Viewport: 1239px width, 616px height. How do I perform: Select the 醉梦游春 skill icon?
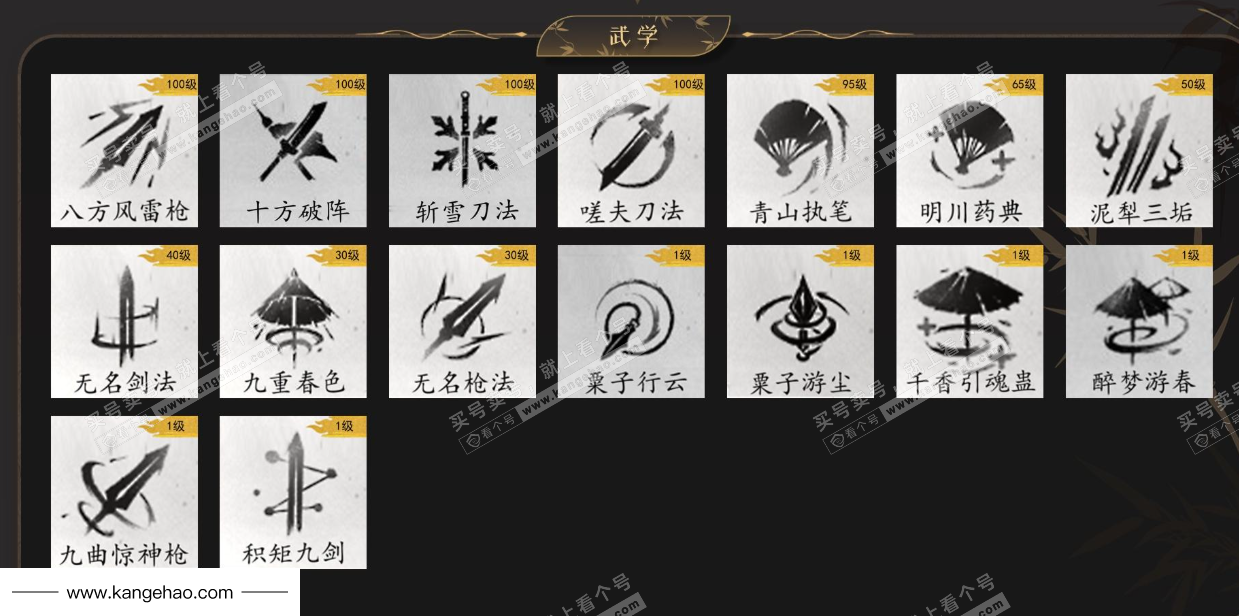[x=1140, y=322]
